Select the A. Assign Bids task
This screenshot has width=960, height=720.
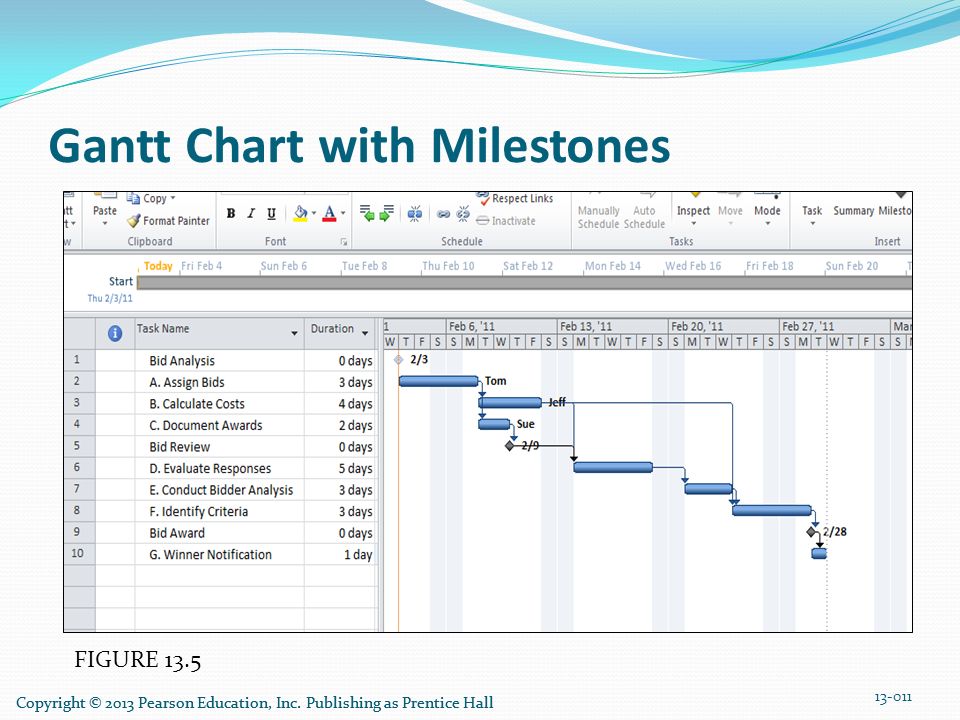click(x=187, y=382)
